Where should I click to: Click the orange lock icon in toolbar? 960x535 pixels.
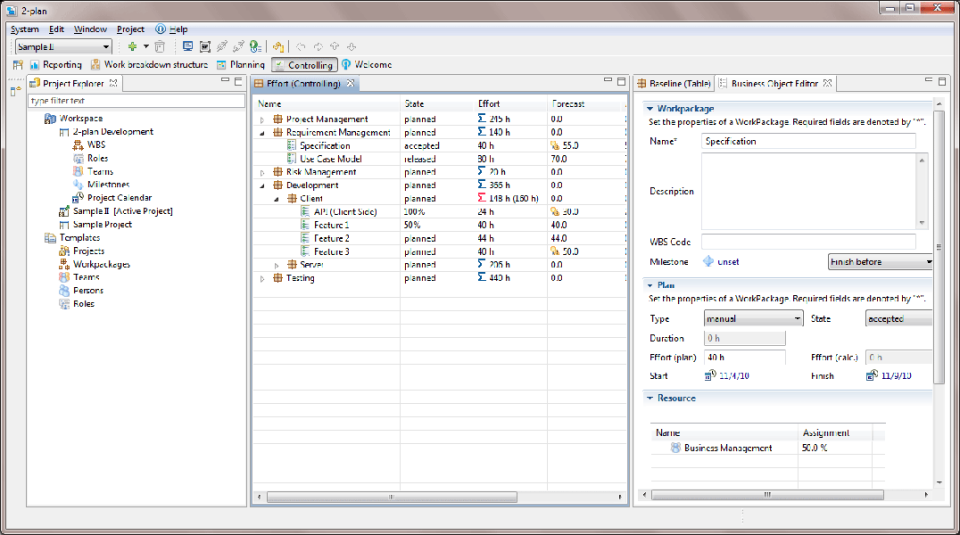pos(279,47)
